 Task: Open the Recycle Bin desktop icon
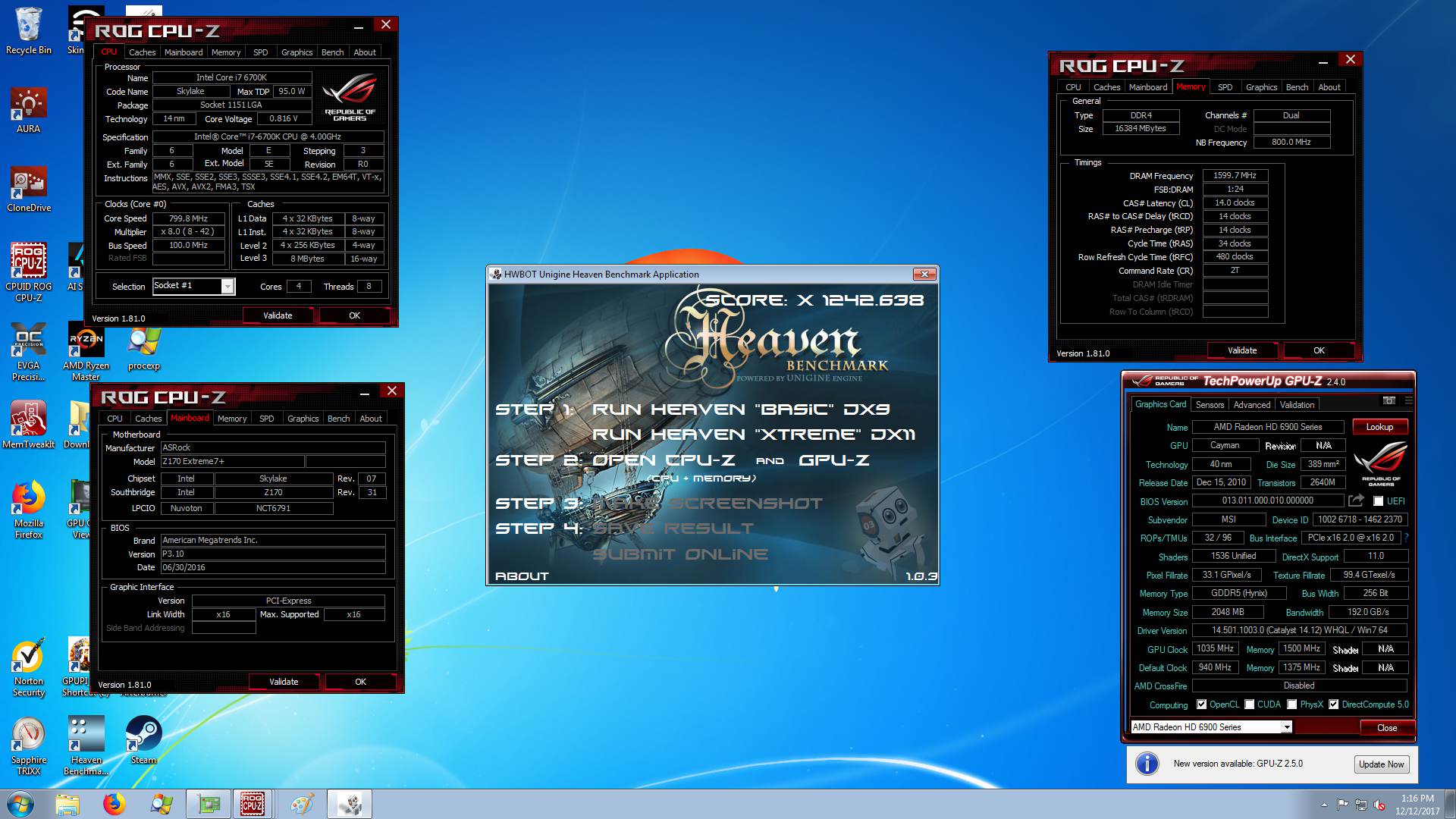click(x=29, y=32)
